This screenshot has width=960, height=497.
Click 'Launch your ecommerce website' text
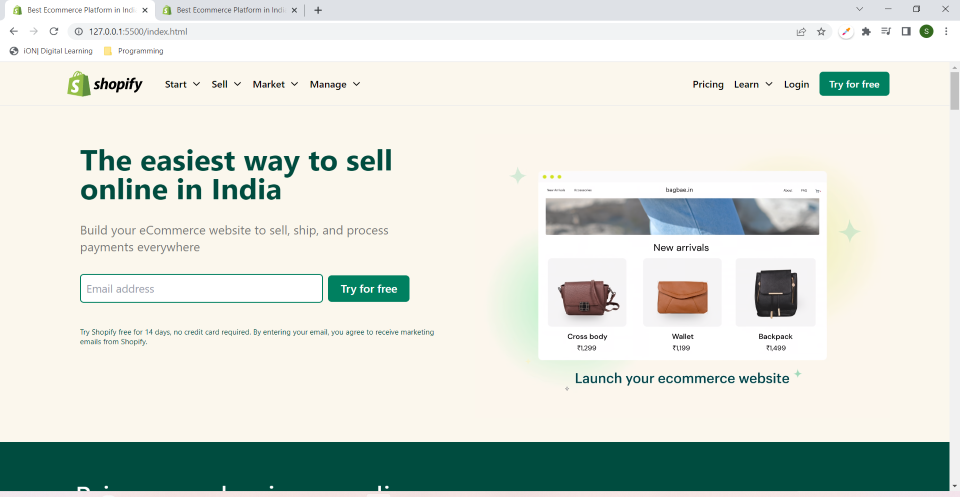click(682, 378)
